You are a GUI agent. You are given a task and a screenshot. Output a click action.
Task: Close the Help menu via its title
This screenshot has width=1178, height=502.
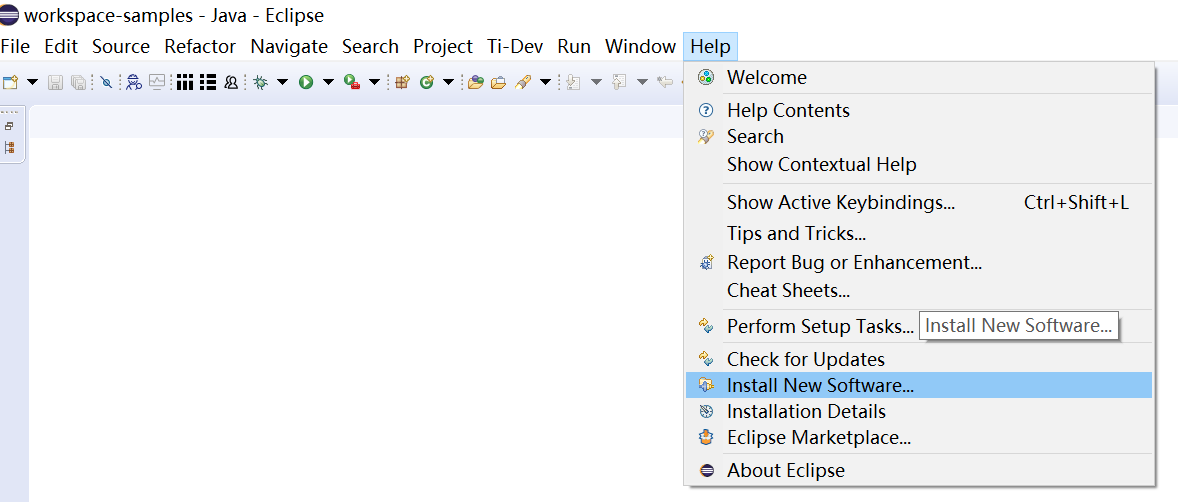tap(711, 47)
